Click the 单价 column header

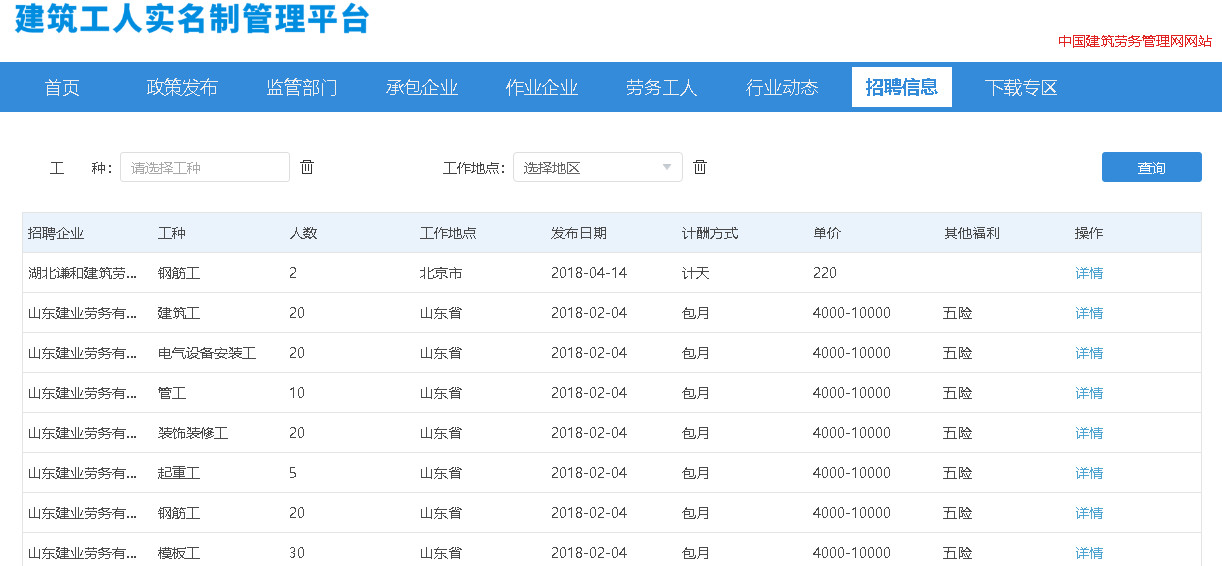[827, 233]
